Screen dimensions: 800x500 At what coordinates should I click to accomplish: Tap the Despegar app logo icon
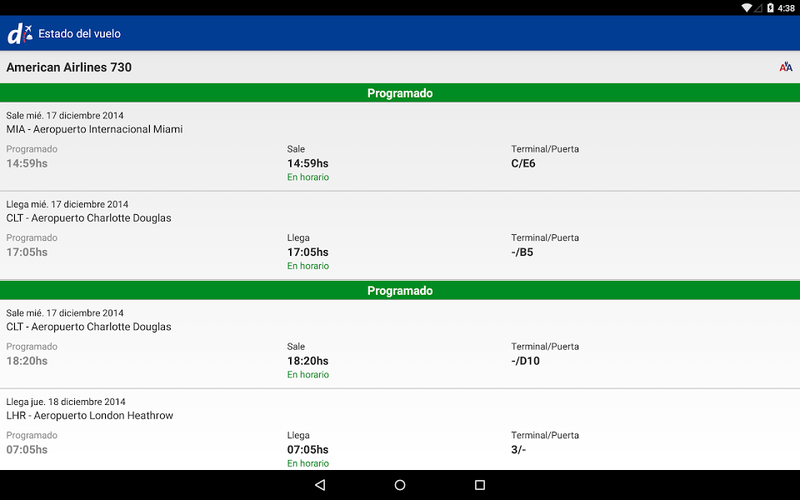click(20, 34)
